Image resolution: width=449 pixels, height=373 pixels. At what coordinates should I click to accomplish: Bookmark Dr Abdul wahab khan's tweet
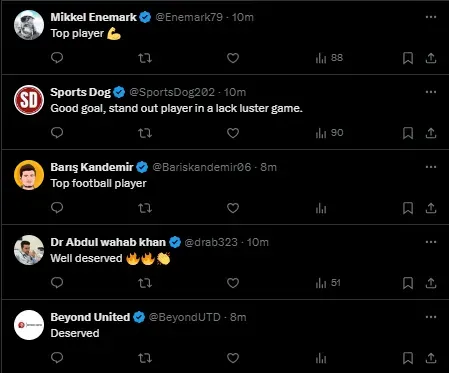tap(408, 283)
